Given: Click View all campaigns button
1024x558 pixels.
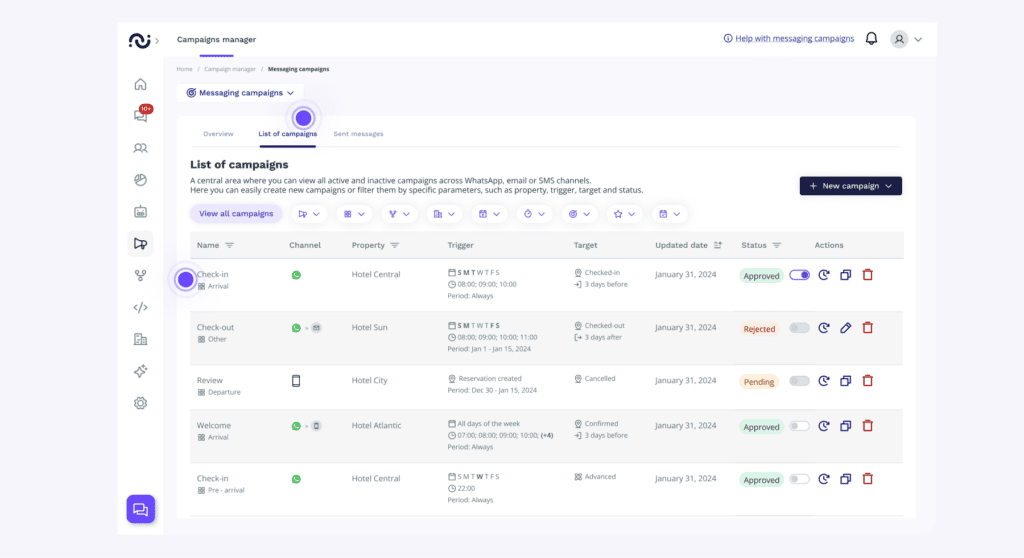Looking at the screenshot, I should (x=236, y=214).
